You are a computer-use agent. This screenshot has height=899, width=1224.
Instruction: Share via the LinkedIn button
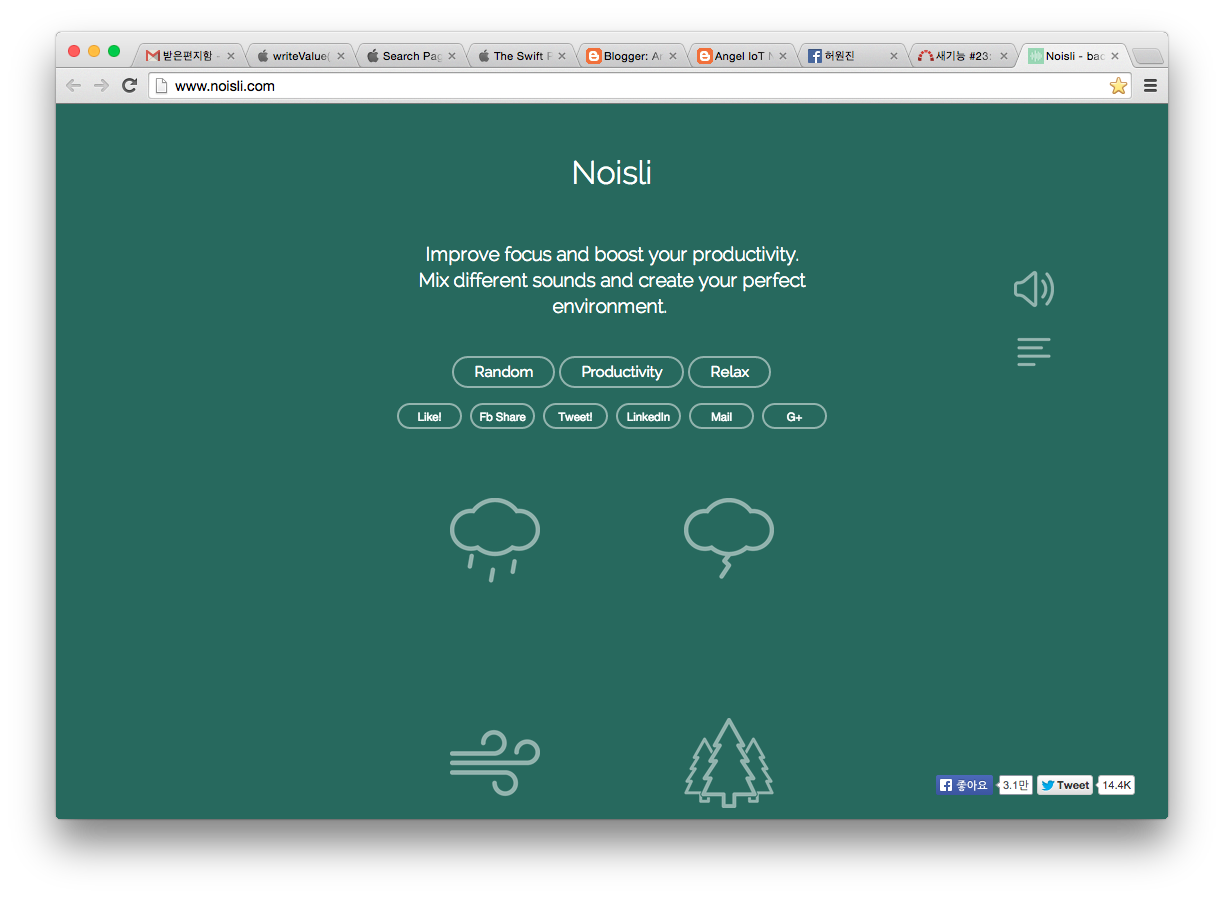click(x=648, y=417)
